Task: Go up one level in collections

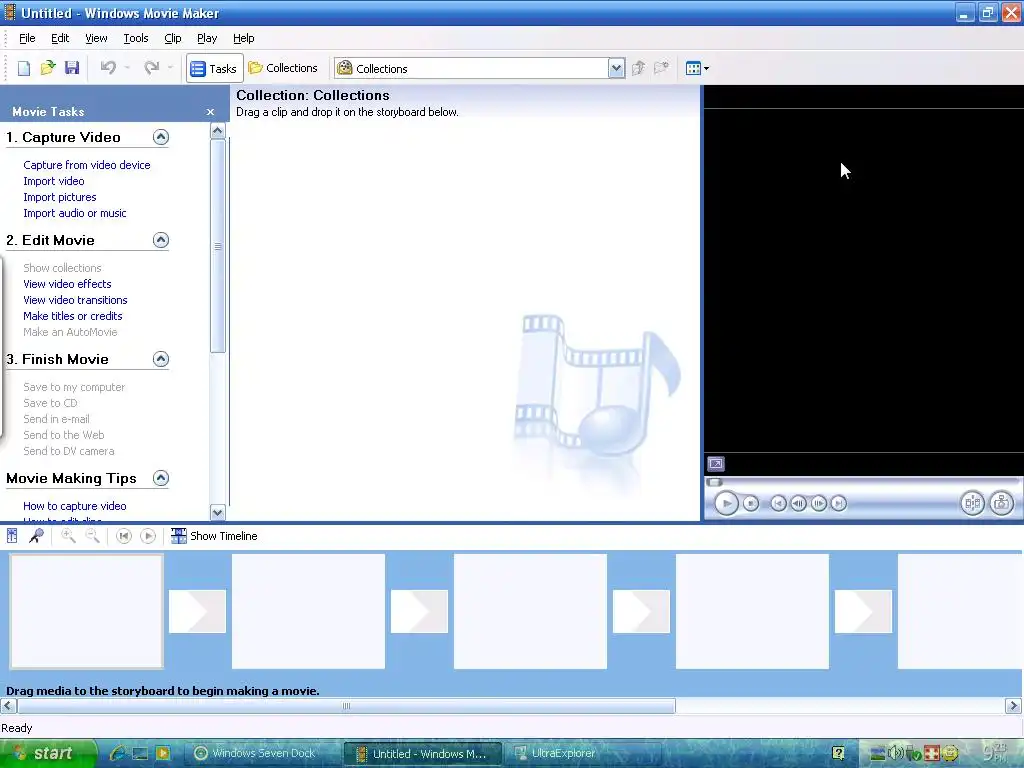Action: pos(638,68)
